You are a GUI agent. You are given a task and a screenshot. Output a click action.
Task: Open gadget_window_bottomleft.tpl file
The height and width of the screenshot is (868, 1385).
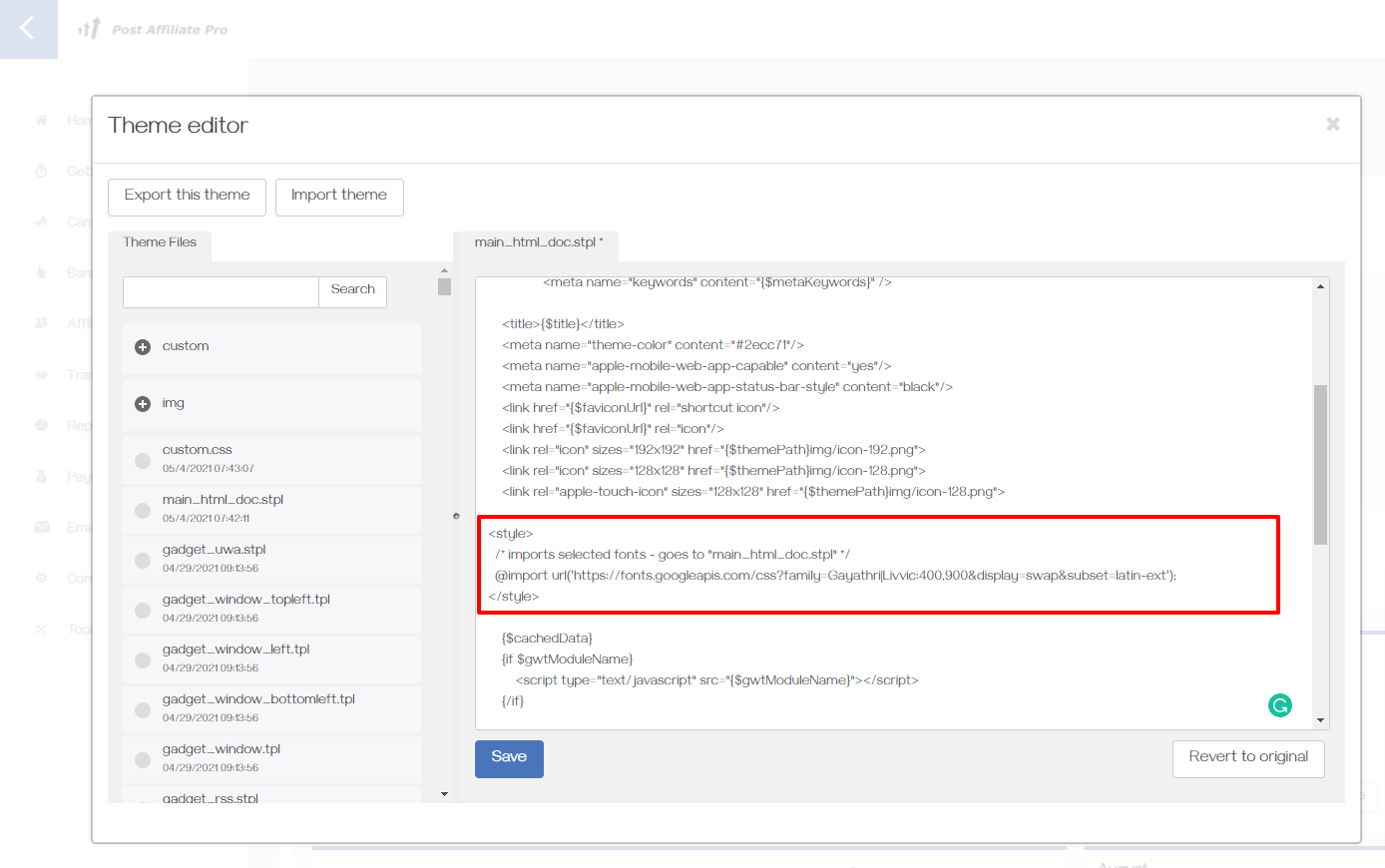271,708
